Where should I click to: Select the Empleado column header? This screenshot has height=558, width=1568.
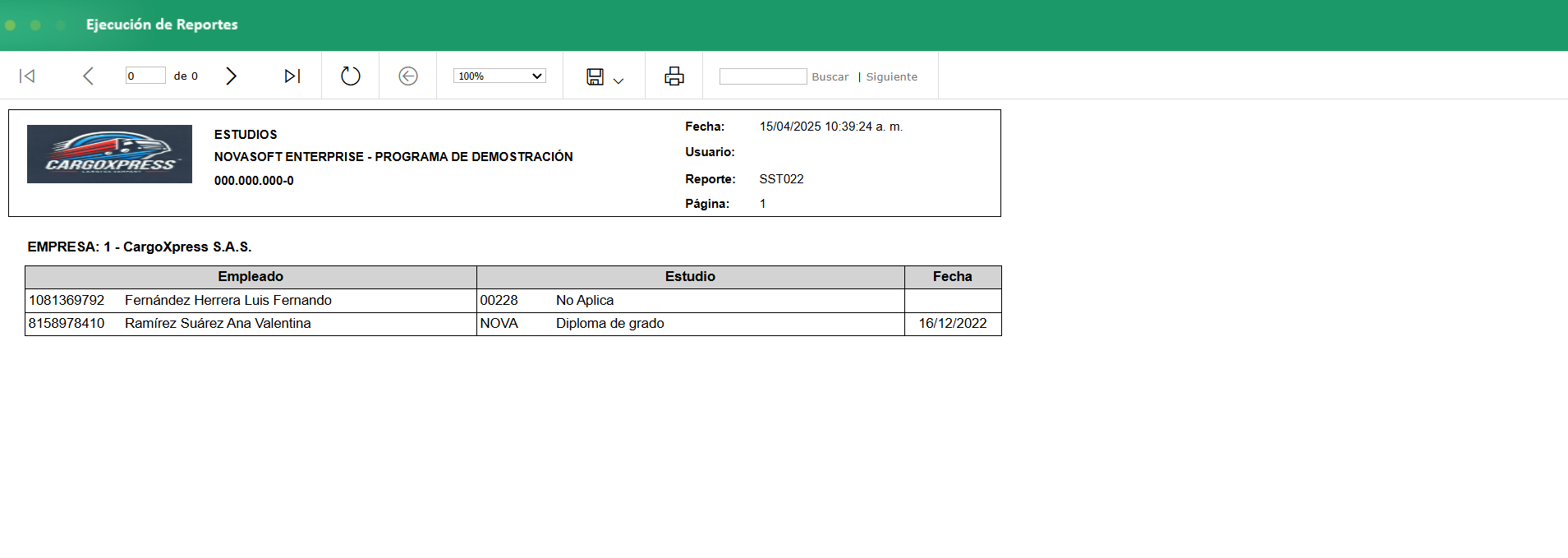pyautogui.click(x=251, y=277)
